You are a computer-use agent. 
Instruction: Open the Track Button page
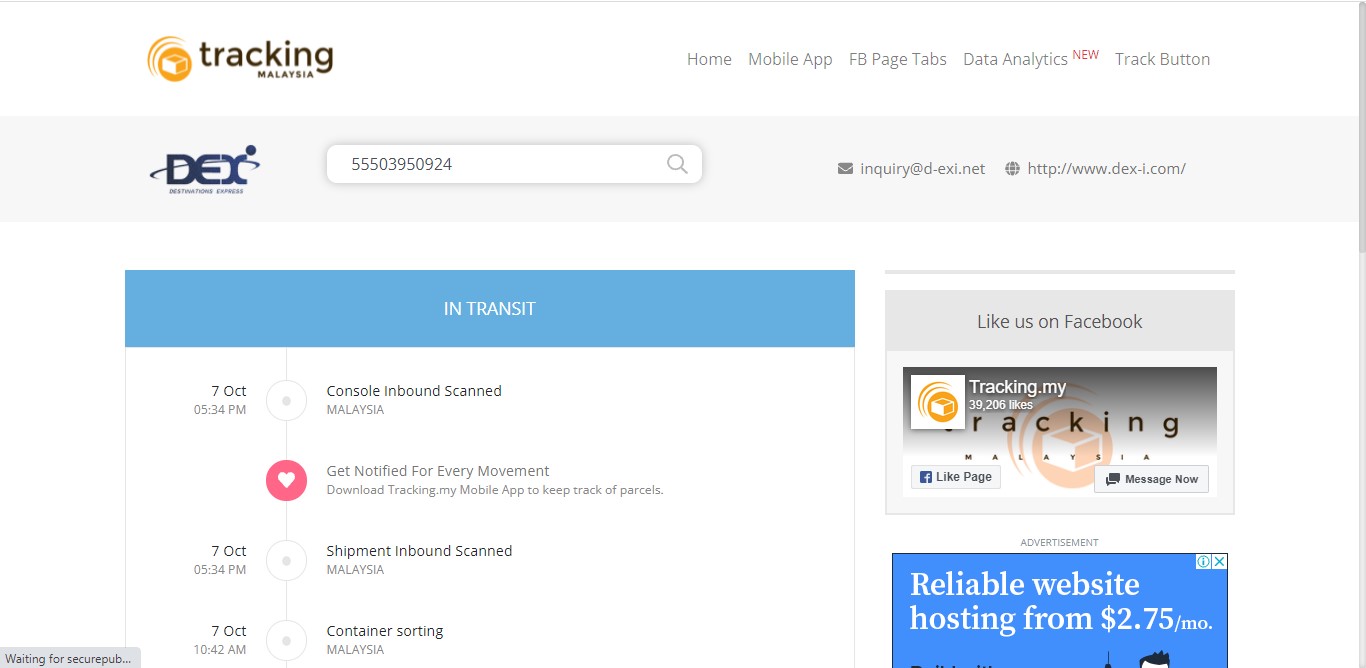tap(1162, 59)
